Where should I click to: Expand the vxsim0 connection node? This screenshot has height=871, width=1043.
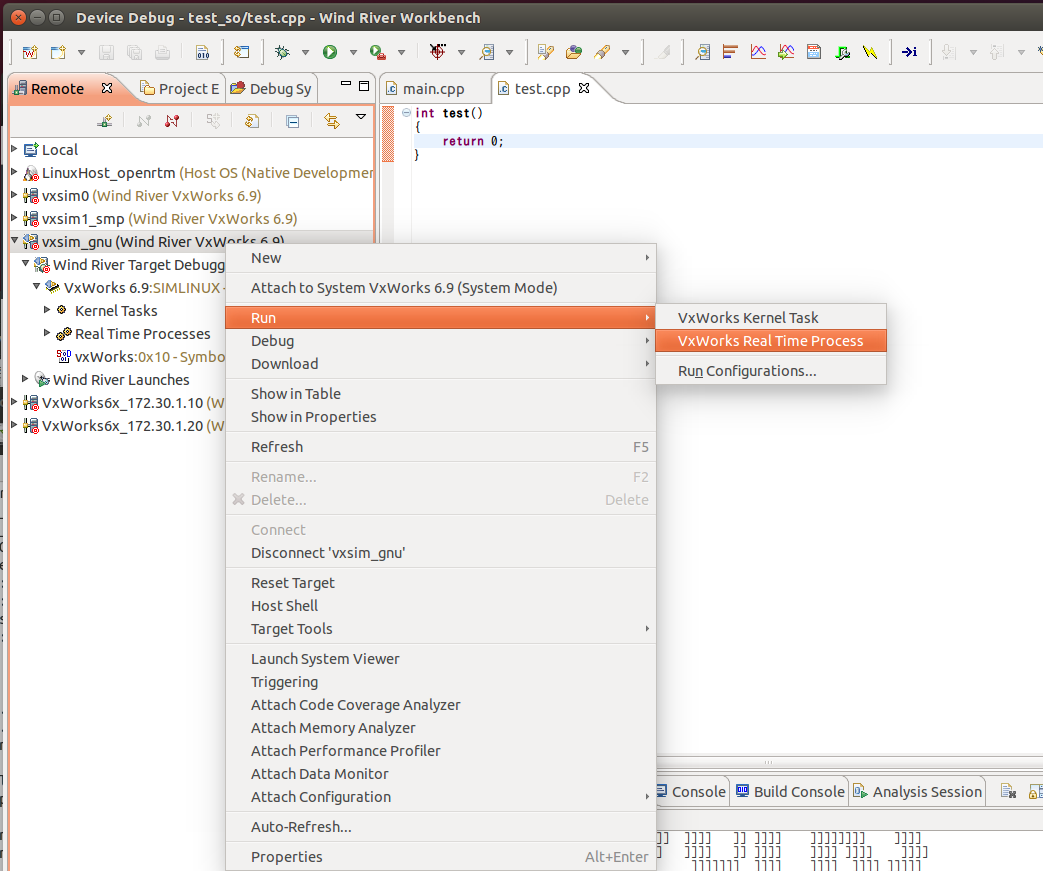pyautogui.click(x=14, y=195)
